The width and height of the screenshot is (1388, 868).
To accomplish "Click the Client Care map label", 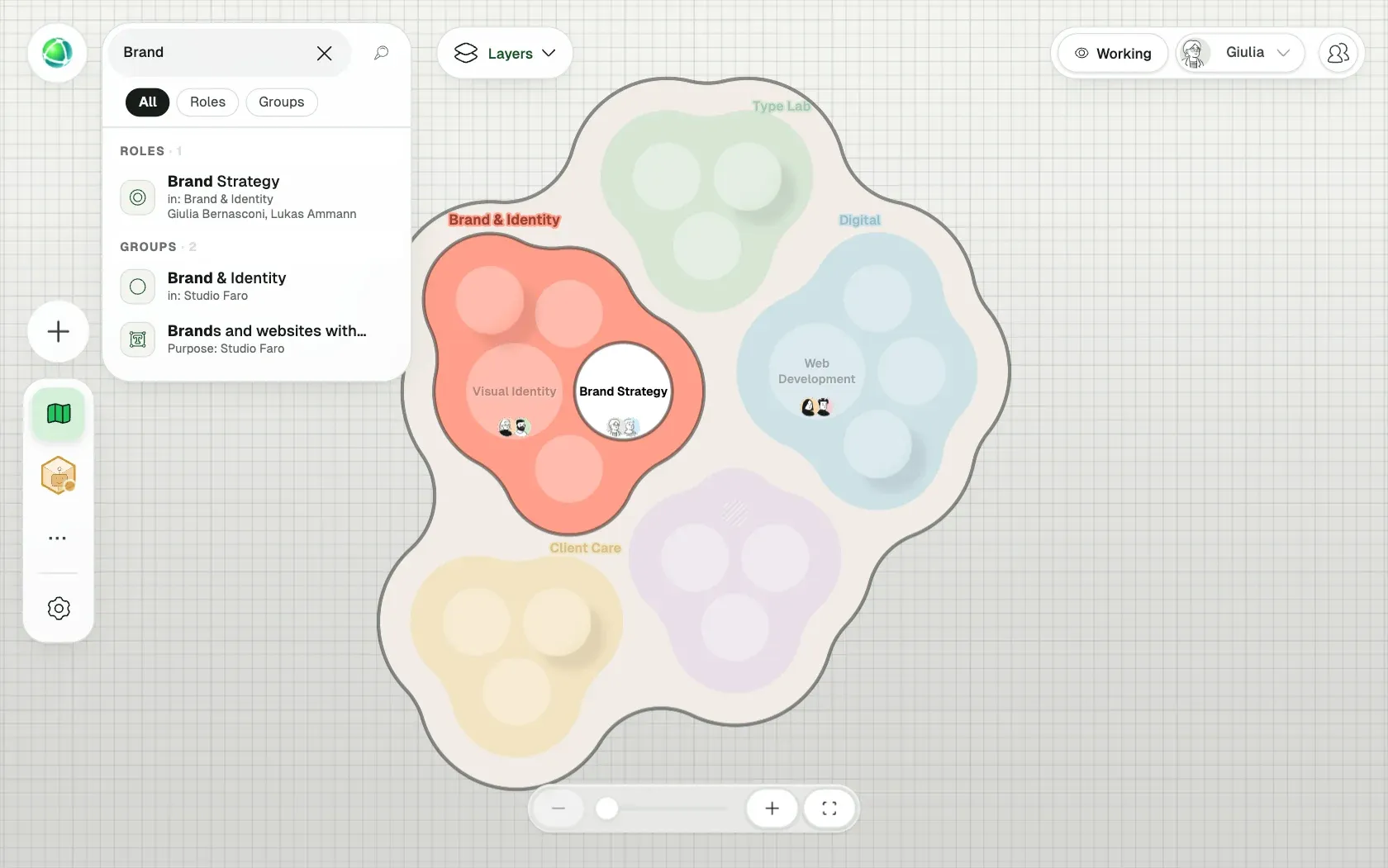I will 585,548.
